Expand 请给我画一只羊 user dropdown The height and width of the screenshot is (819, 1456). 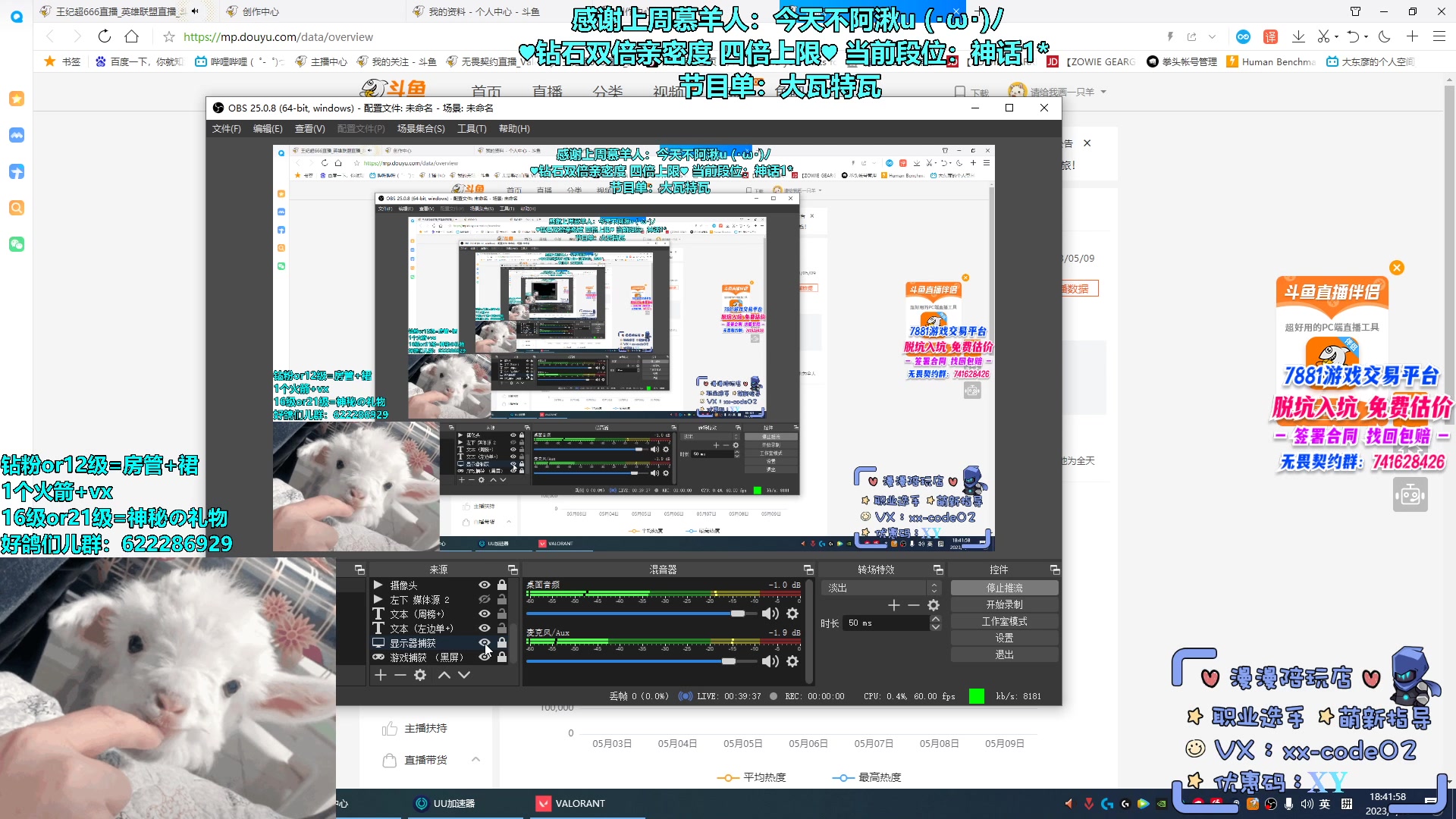tap(1103, 92)
